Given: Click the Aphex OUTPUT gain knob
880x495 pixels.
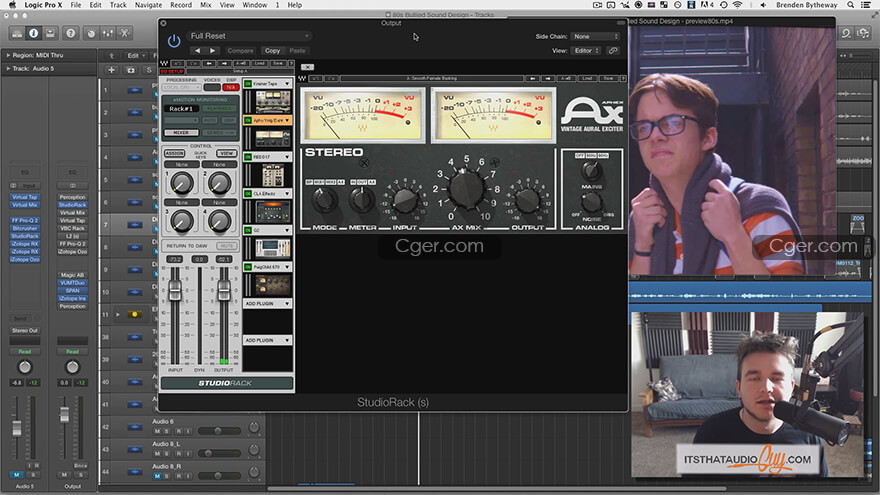Looking at the screenshot, I should pos(527,200).
